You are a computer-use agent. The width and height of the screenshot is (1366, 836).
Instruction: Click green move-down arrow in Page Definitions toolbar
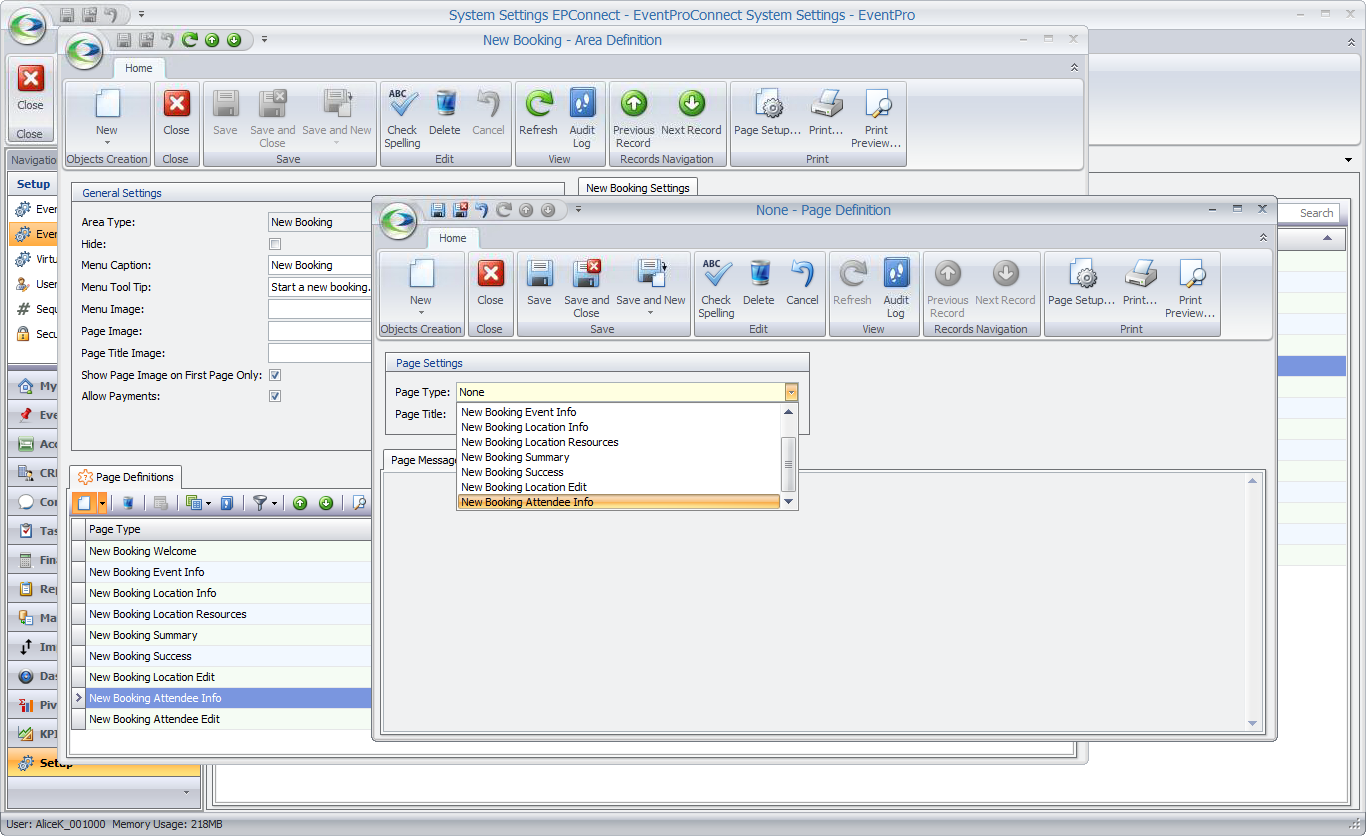tap(326, 503)
